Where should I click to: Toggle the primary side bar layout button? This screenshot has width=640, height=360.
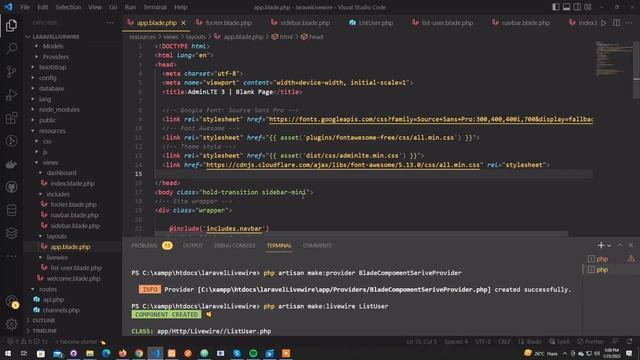click(556, 7)
